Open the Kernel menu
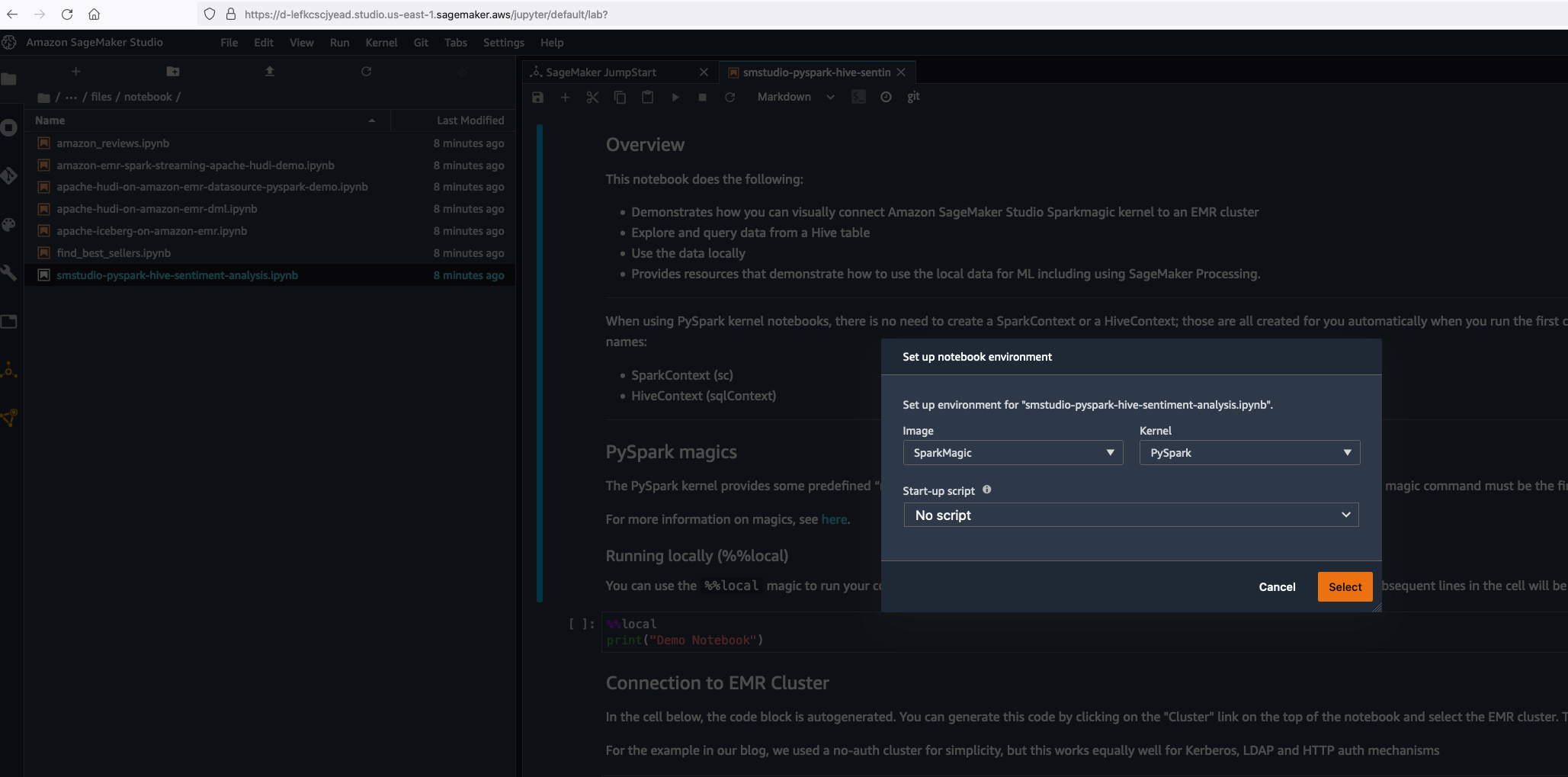 [381, 43]
